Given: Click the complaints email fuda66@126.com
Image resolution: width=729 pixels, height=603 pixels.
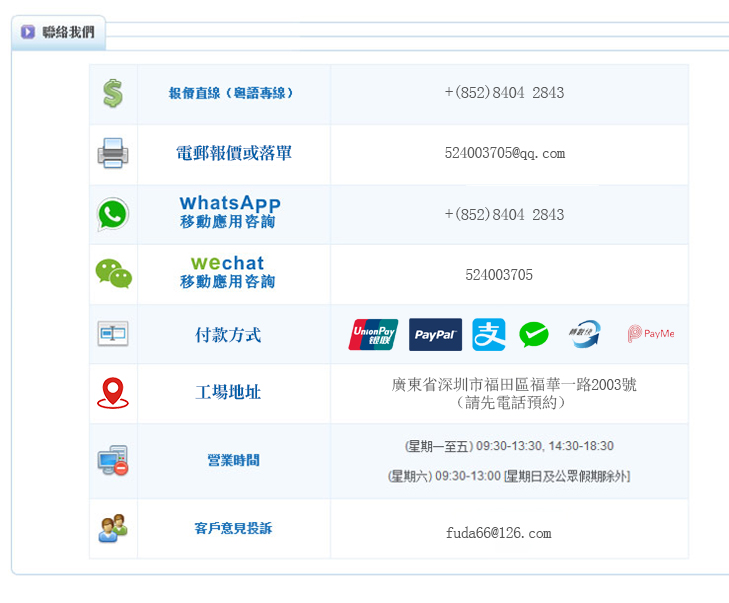Looking at the screenshot, I should tap(498, 533).
